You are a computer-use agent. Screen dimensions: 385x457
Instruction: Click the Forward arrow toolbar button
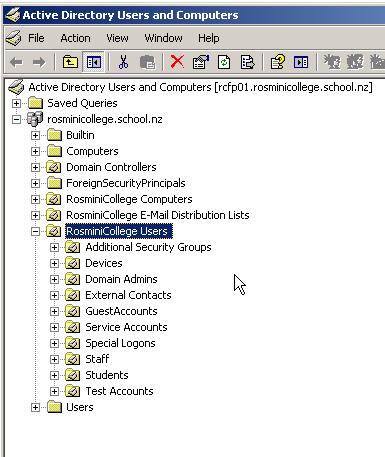(39, 62)
